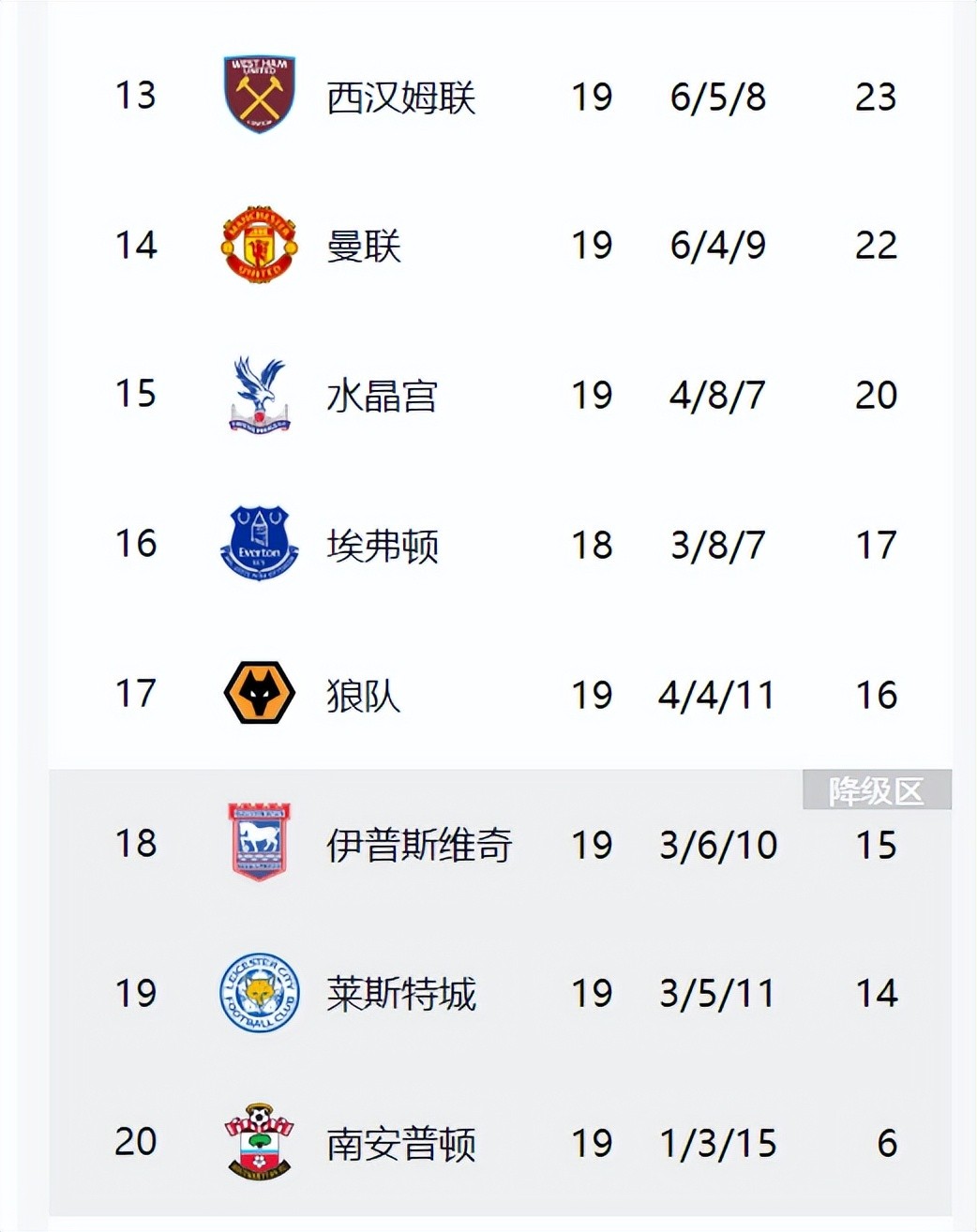Click the Everton club crest
977x1232 pixels.
coord(260,544)
